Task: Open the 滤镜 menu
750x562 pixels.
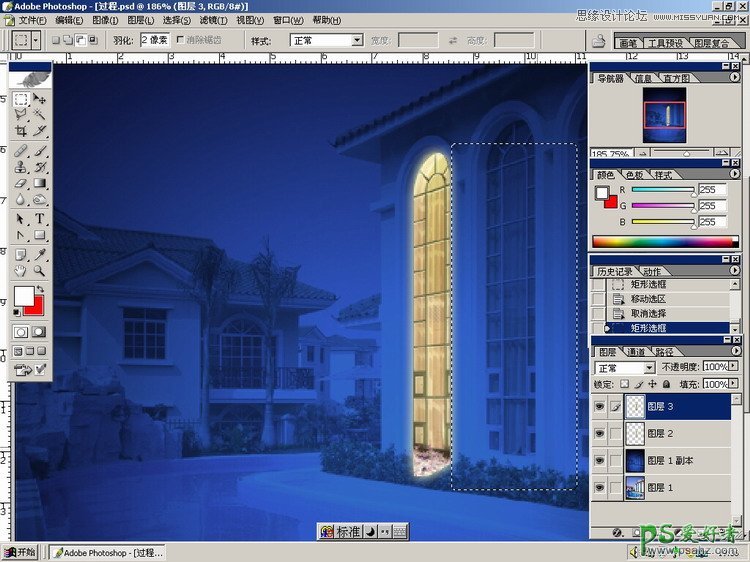Action: pos(209,20)
